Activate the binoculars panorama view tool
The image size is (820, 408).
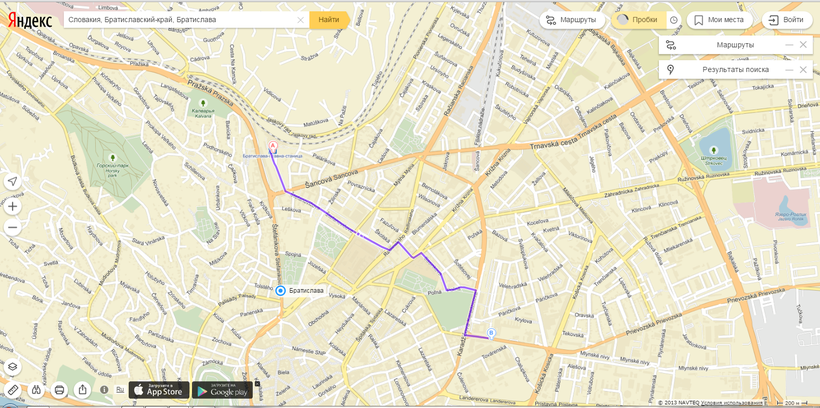[36, 390]
